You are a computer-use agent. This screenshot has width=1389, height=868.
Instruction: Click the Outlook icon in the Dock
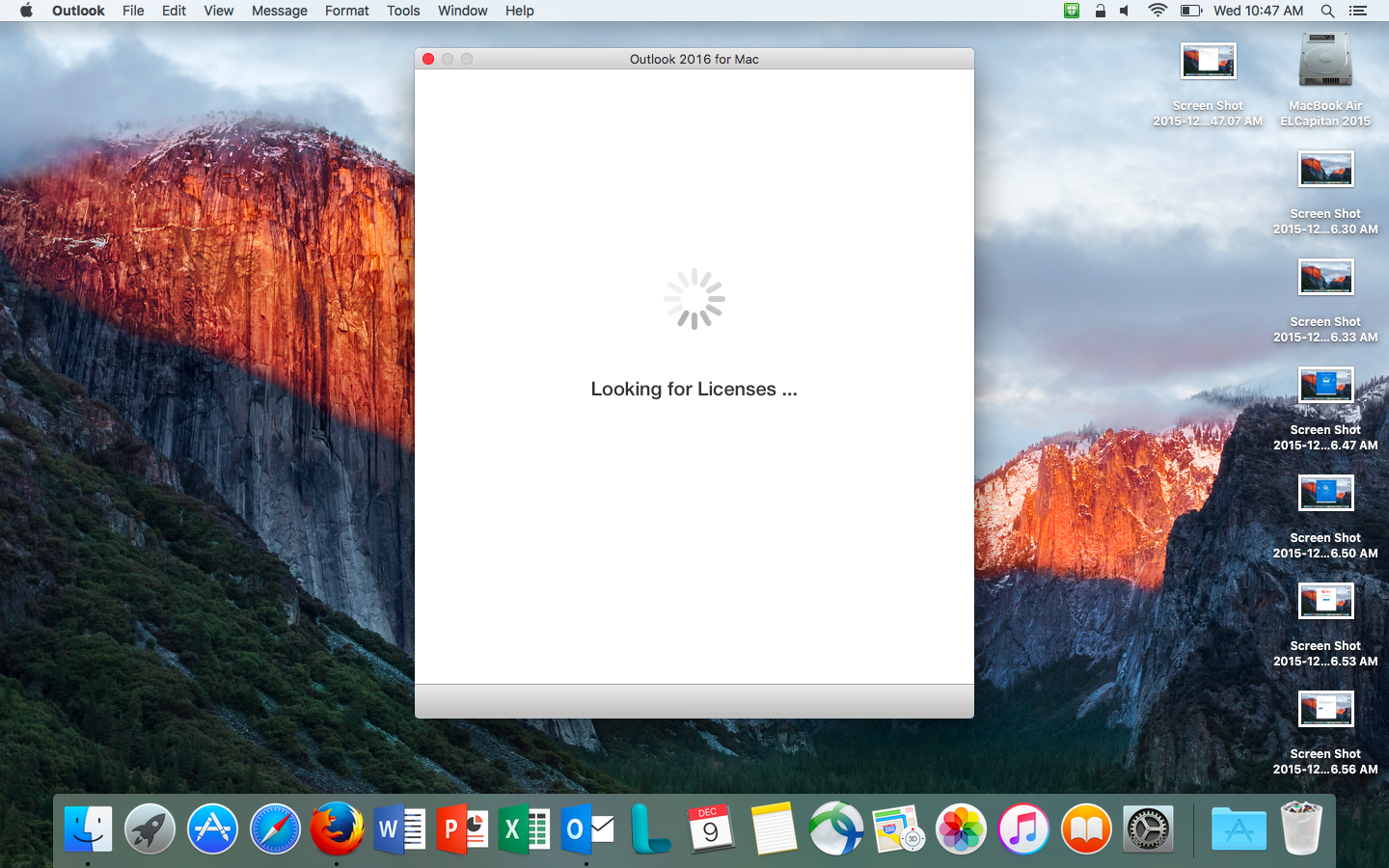pos(587,829)
